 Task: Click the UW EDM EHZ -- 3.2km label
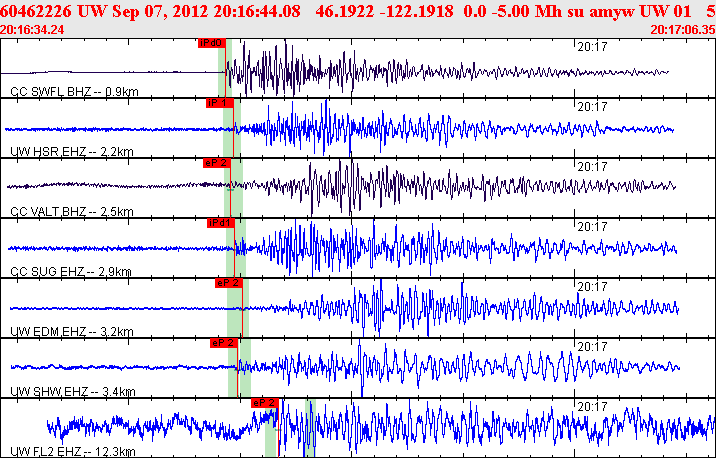[72, 332]
